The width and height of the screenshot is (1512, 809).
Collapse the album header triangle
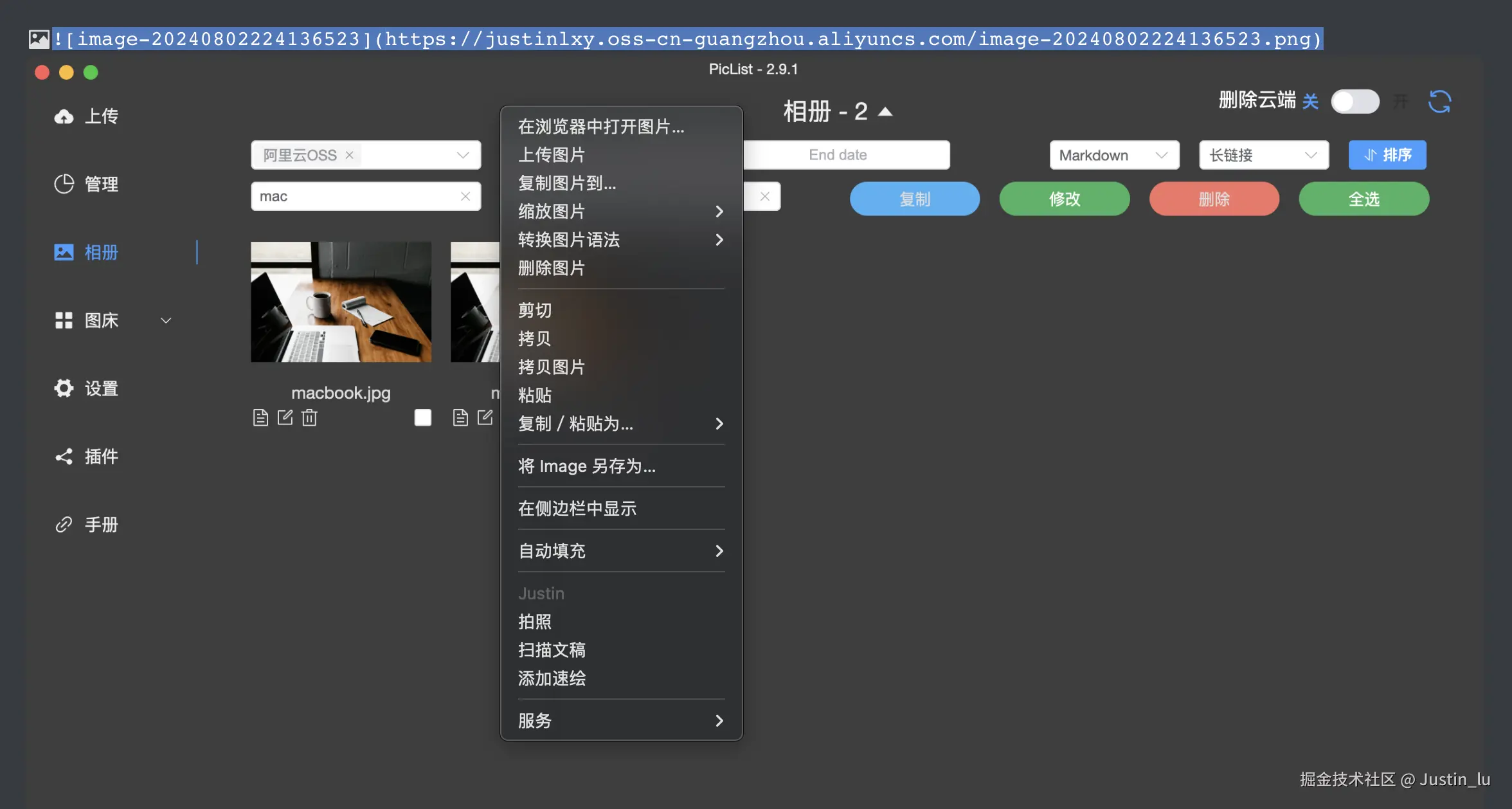click(885, 112)
